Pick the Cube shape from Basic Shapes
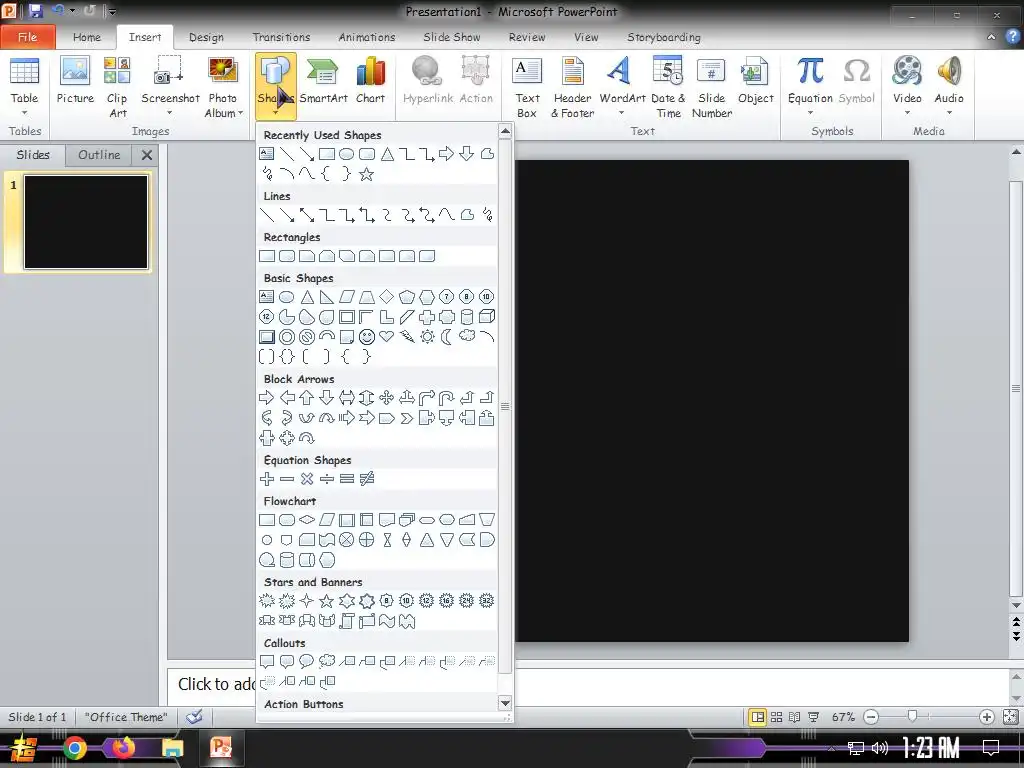 (487, 317)
